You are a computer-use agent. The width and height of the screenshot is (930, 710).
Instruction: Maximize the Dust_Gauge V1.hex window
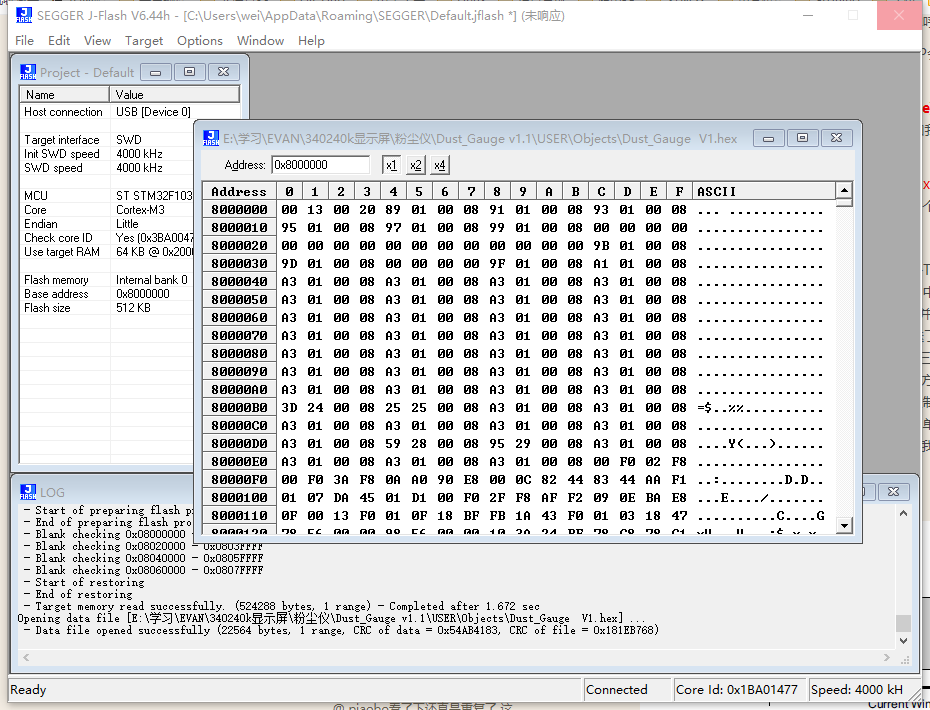pyautogui.click(x=802, y=138)
